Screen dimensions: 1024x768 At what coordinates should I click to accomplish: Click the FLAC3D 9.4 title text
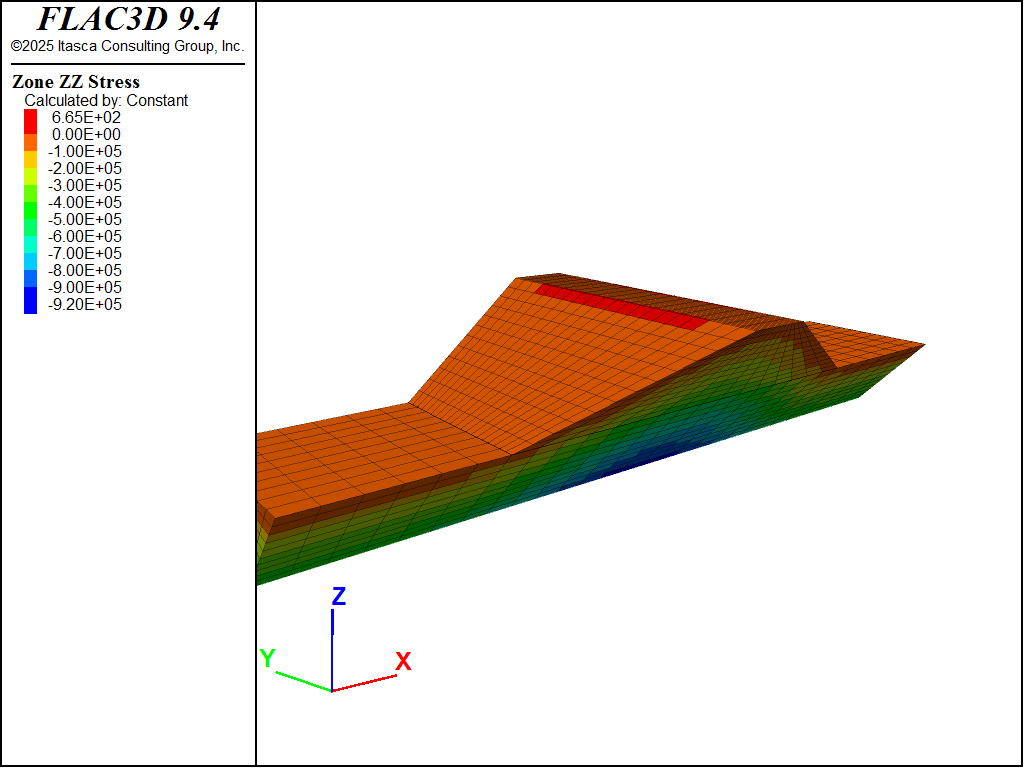[128, 19]
